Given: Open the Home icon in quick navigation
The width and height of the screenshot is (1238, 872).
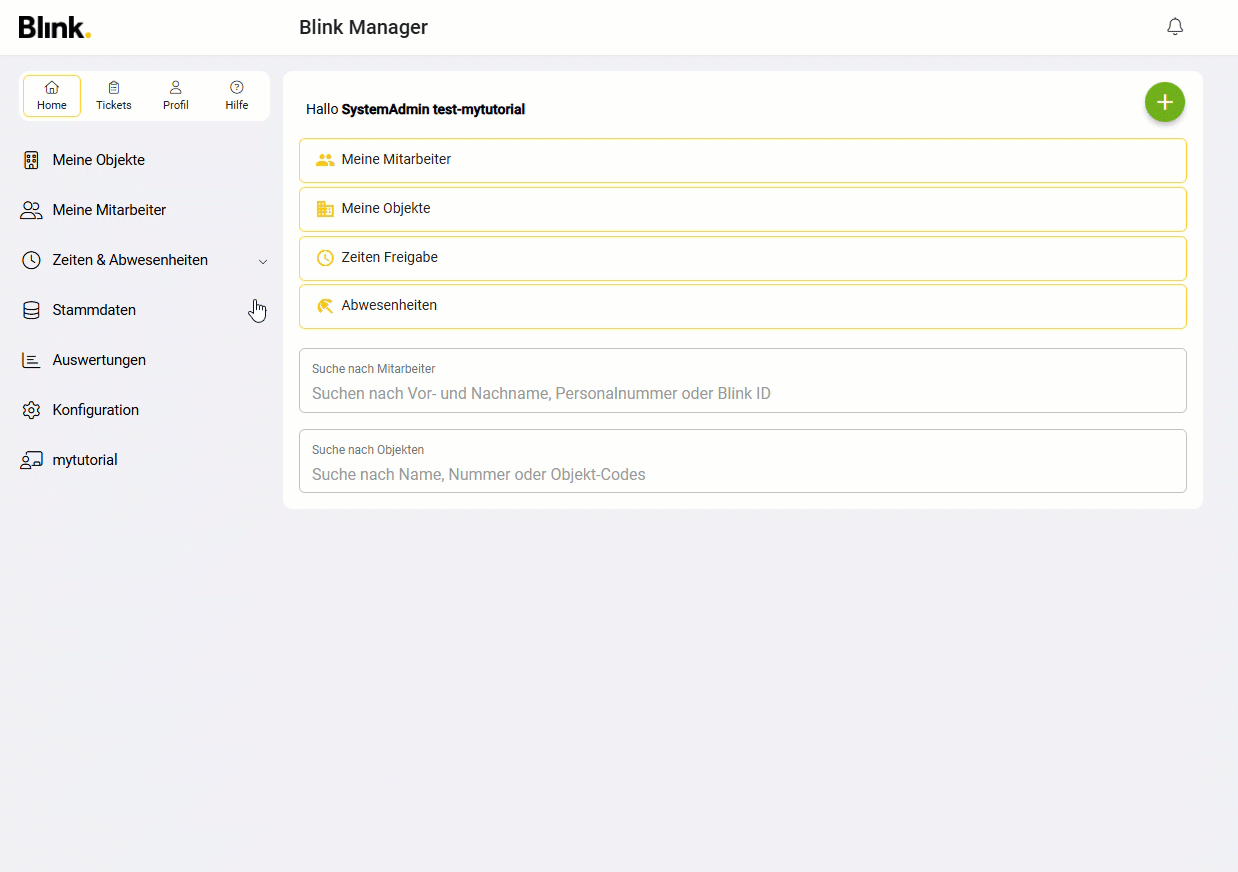Looking at the screenshot, I should (51, 88).
